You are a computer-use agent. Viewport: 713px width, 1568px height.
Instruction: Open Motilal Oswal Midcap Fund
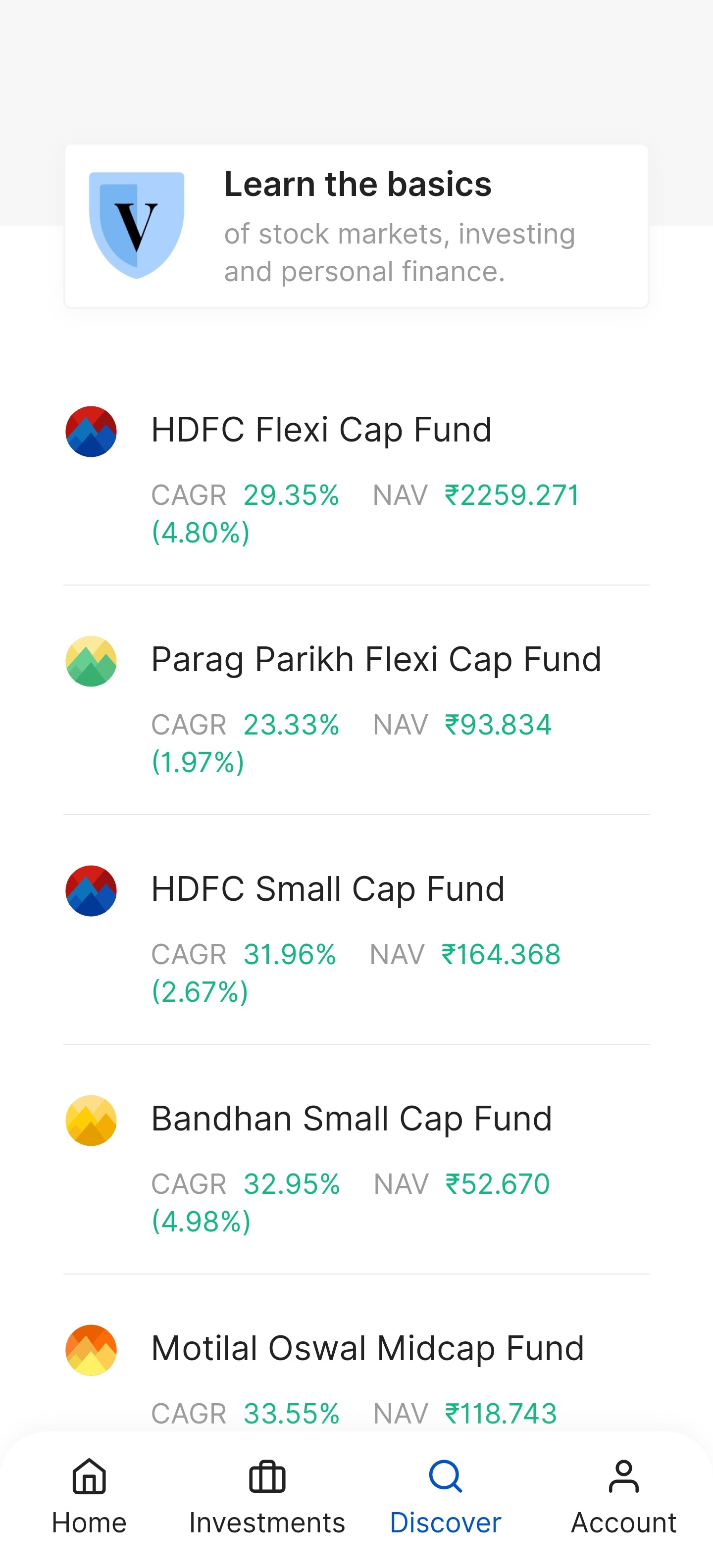point(367,1348)
